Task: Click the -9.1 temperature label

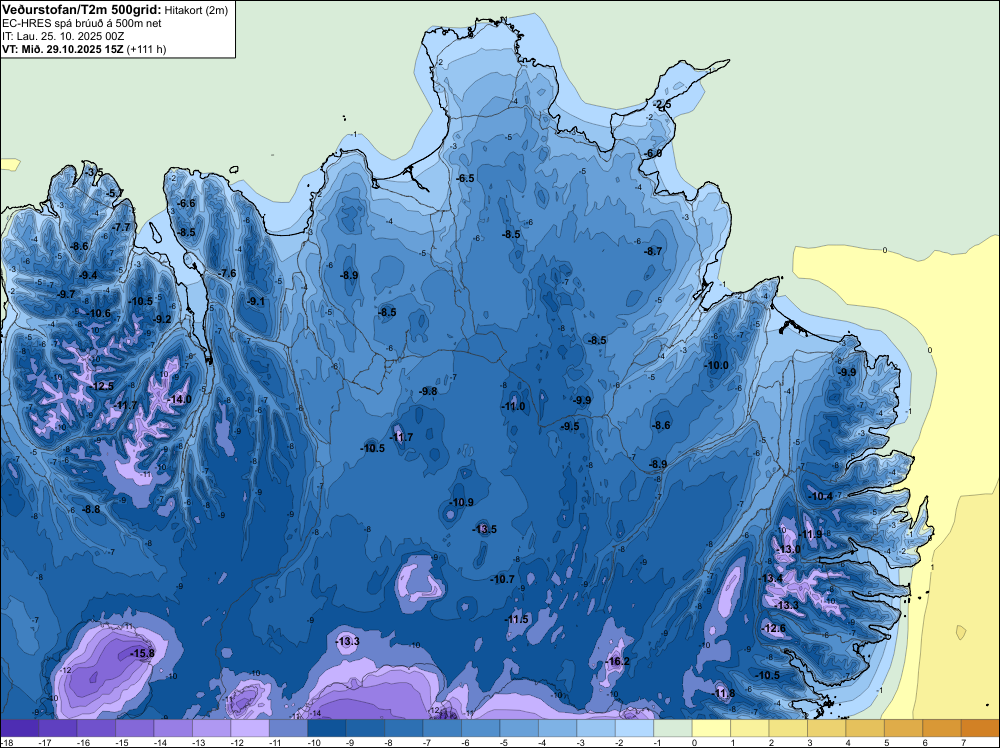Action: (x=256, y=302)
